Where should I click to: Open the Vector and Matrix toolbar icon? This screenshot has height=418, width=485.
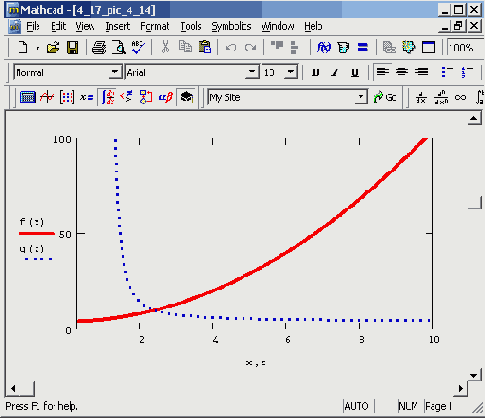[x=67, y=97]
